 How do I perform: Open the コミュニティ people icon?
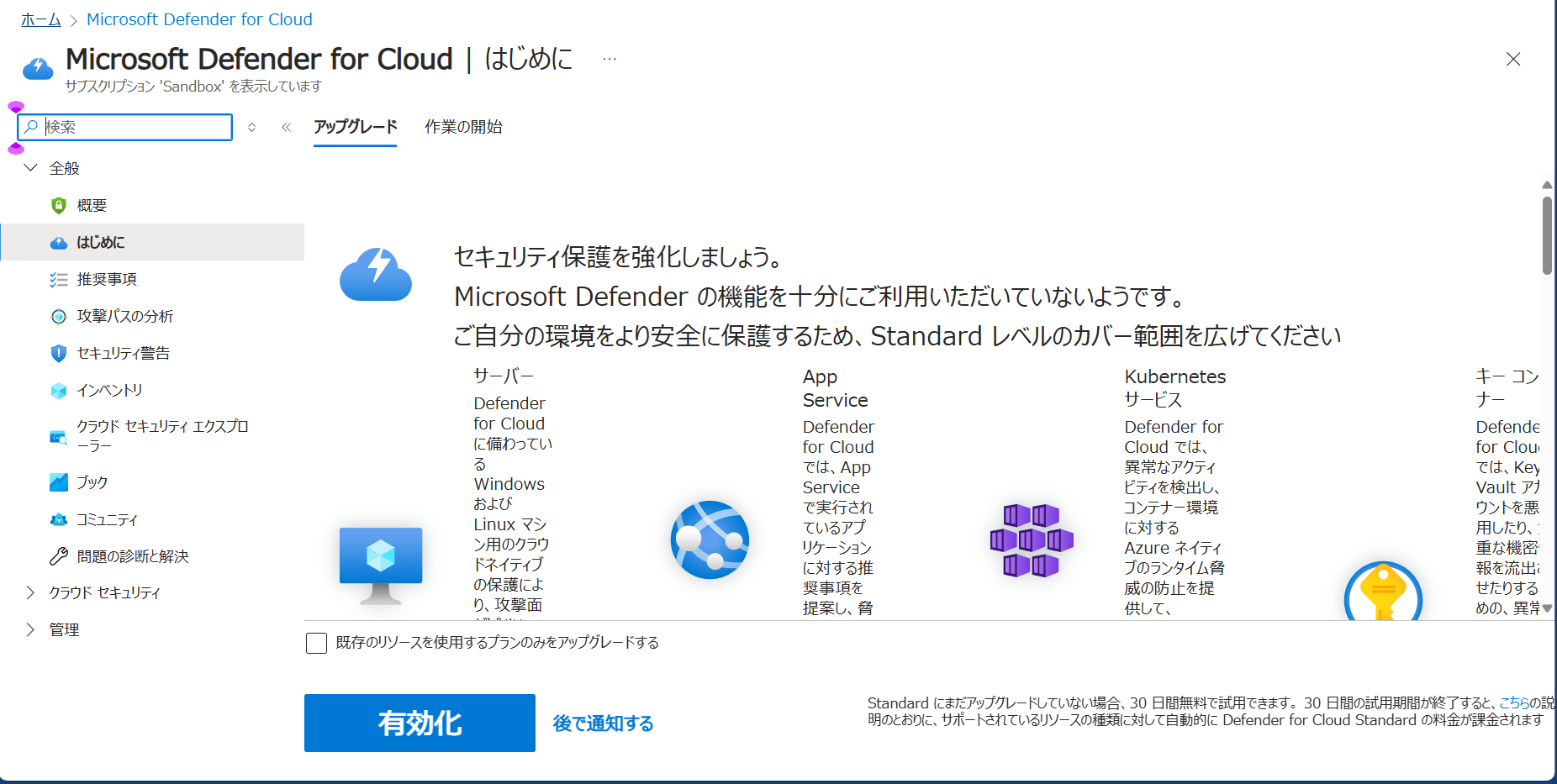pyautogui.click(x=58, y=520)
